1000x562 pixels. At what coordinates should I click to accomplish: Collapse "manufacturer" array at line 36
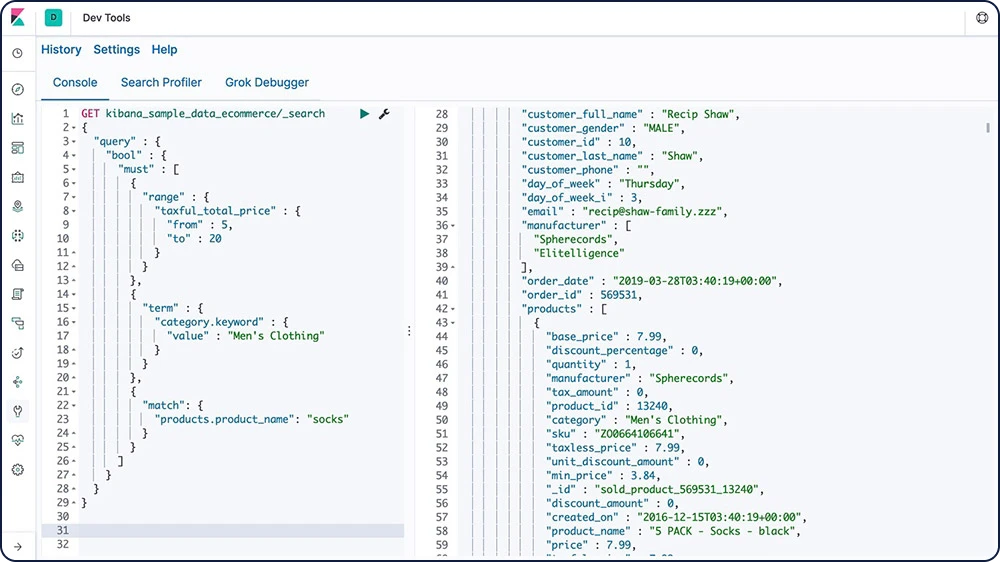pos(453,226)
